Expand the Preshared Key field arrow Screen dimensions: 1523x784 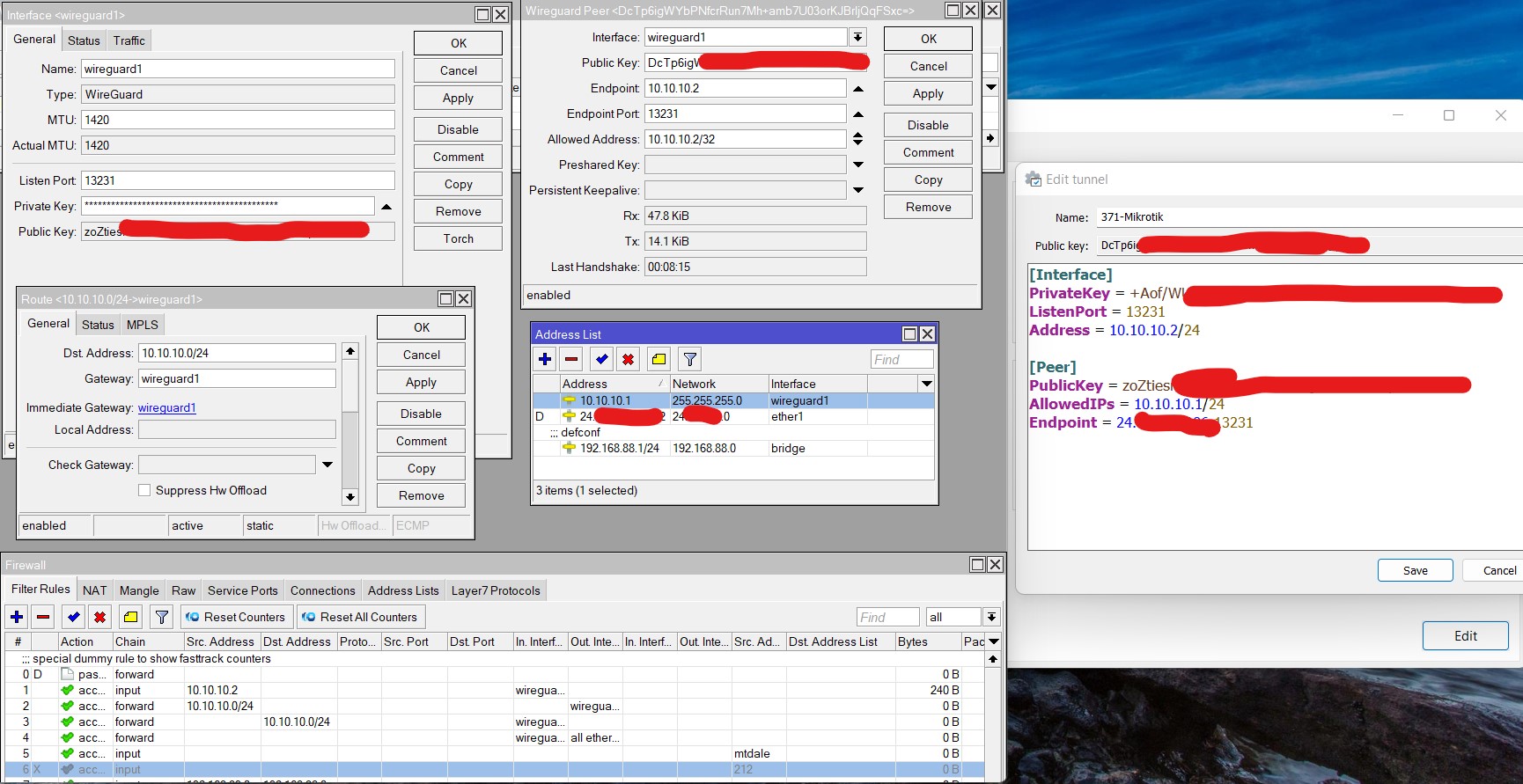[858, 165]
